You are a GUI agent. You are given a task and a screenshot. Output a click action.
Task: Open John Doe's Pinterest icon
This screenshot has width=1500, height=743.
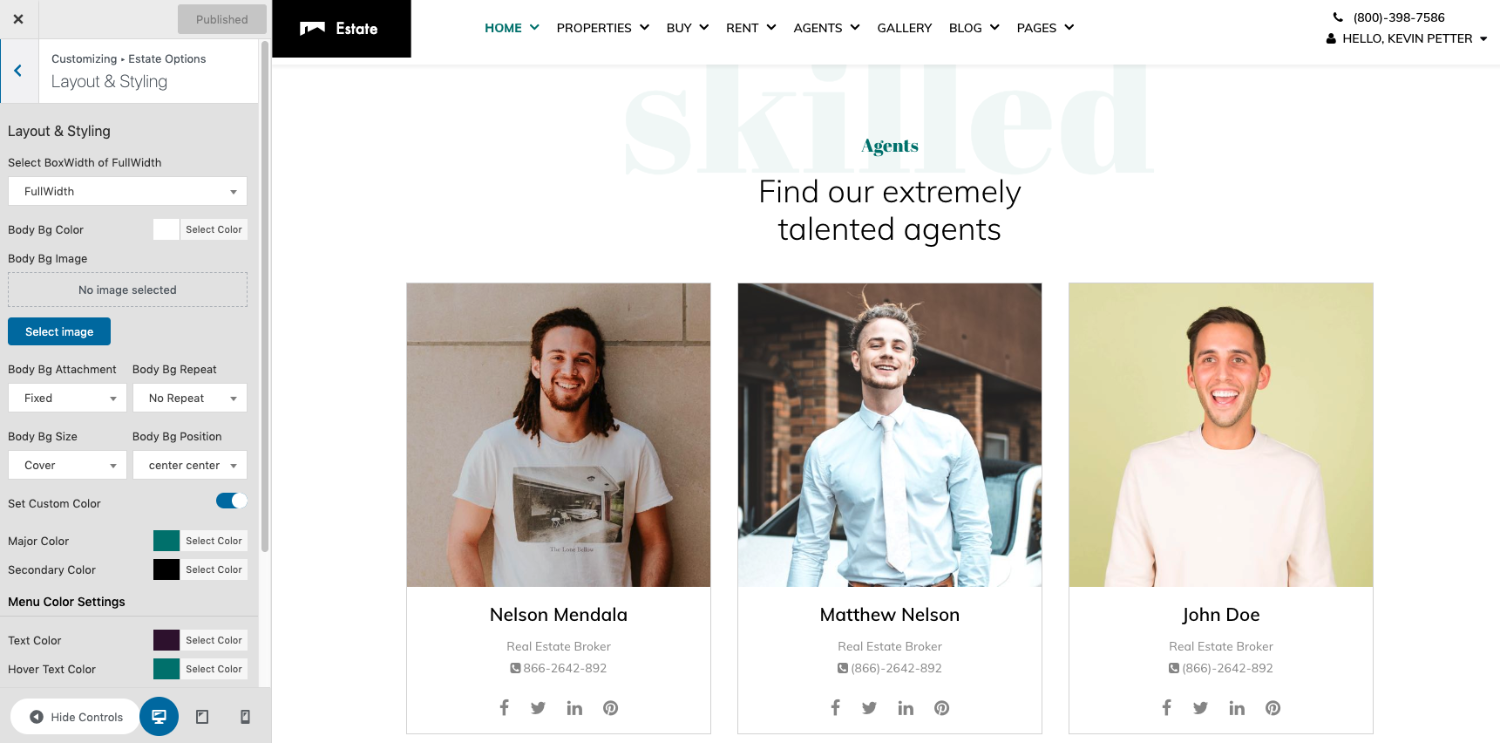click(x=1273, y=708)
